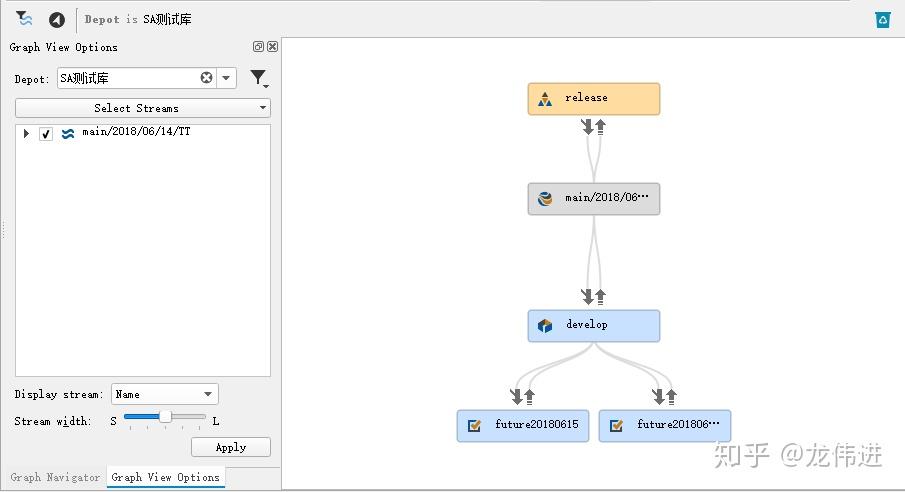Click the Depot is SA测试库 filter text
The width and height of the screenshot is (905, 492).
138,20
